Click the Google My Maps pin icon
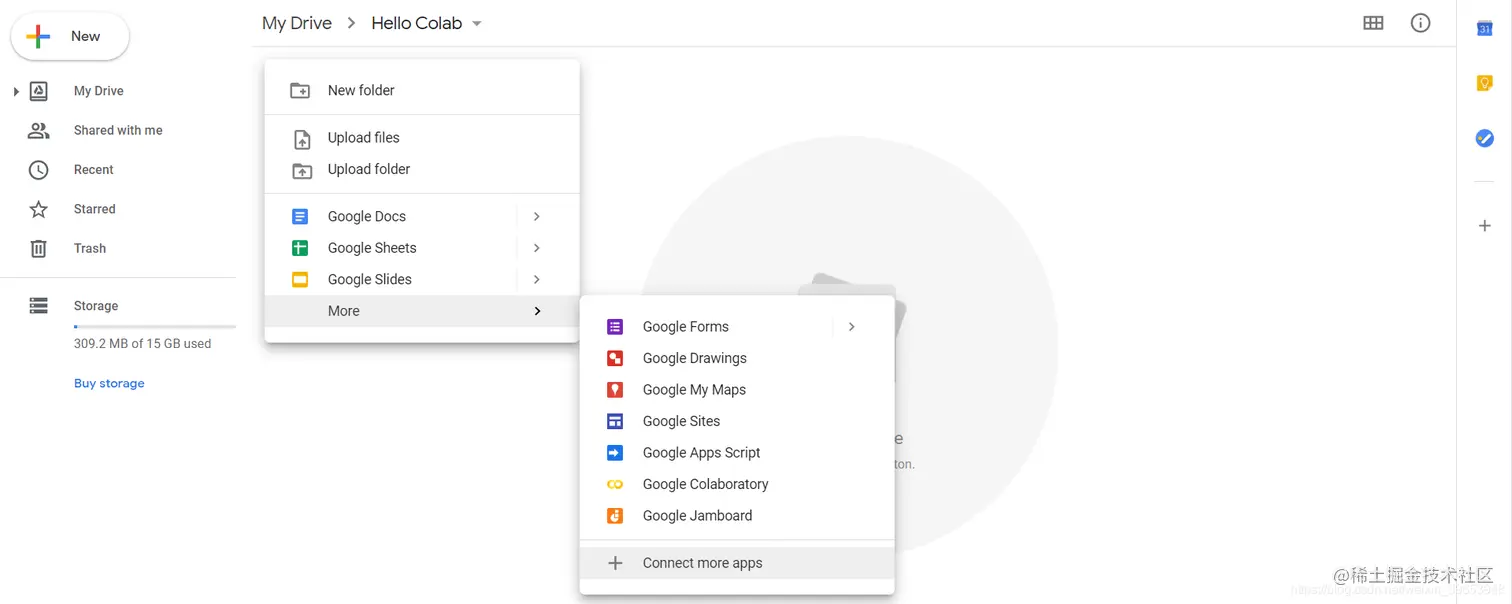 pos(615,390)
